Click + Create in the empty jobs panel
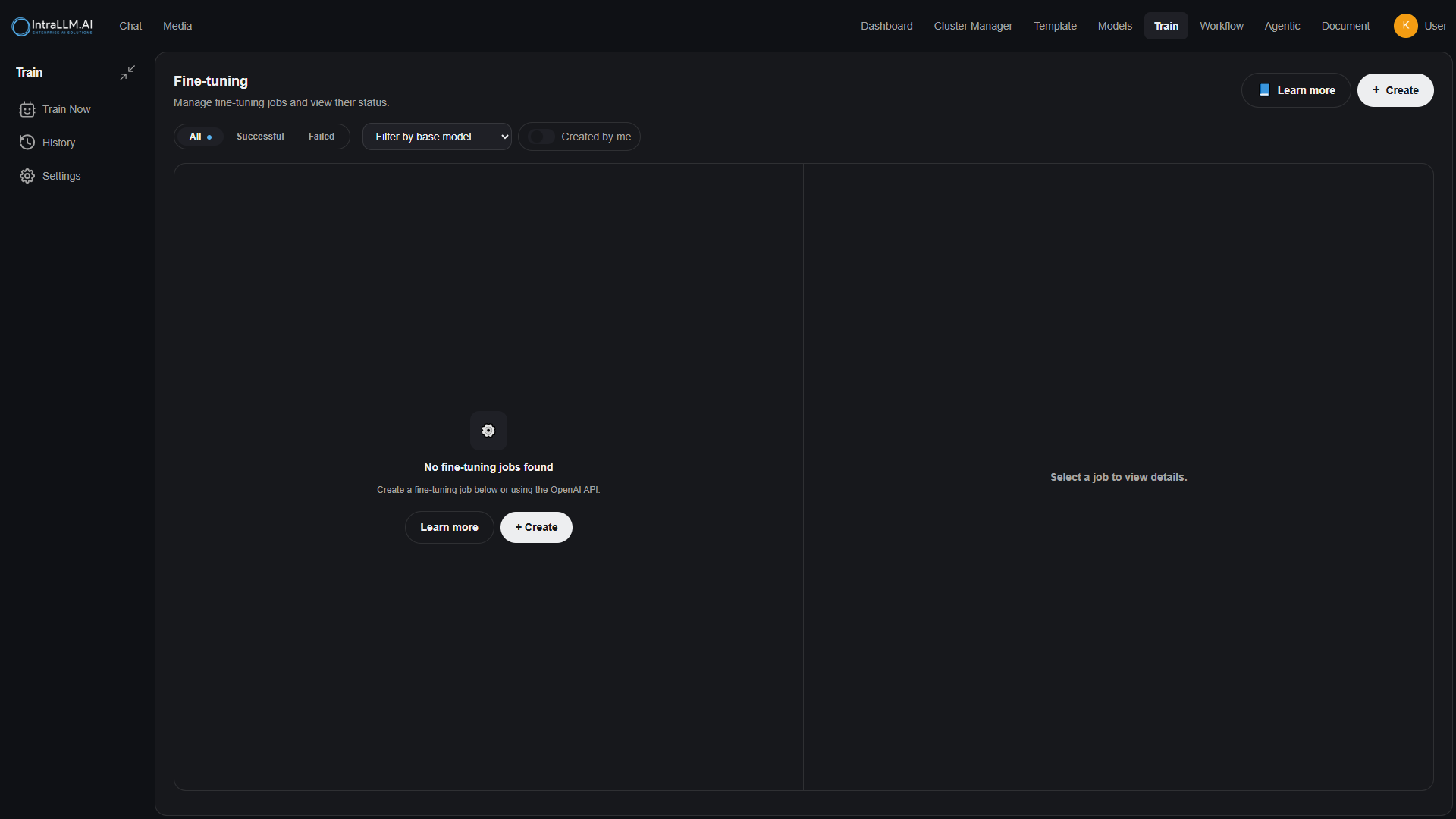1456x819 pixels. click(x=536, y=527)
